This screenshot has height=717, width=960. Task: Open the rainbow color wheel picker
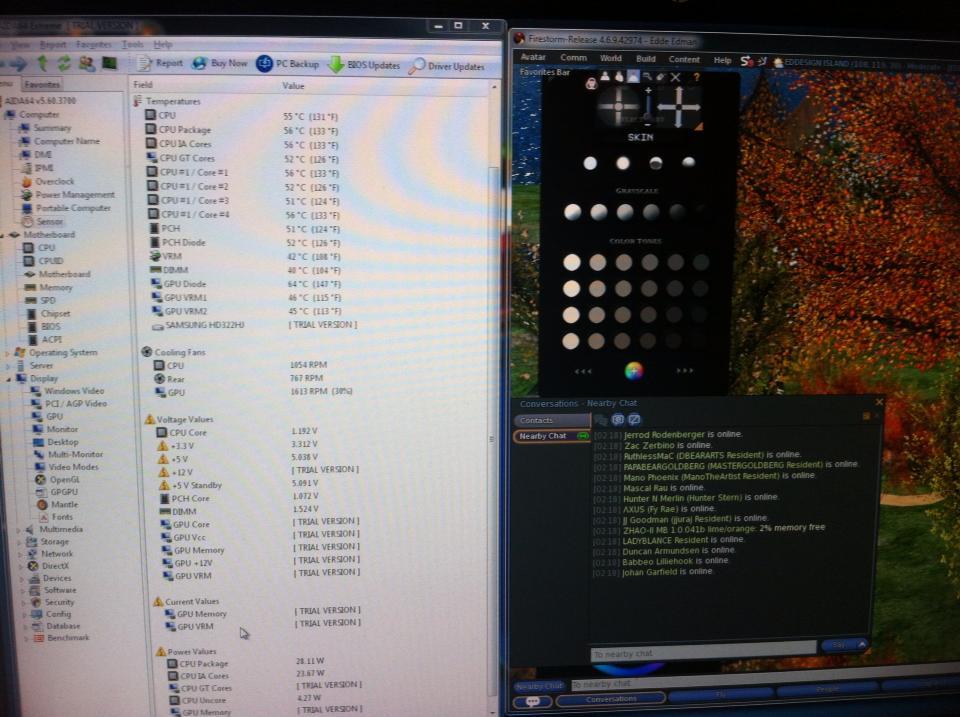click(x=634, y=370)
